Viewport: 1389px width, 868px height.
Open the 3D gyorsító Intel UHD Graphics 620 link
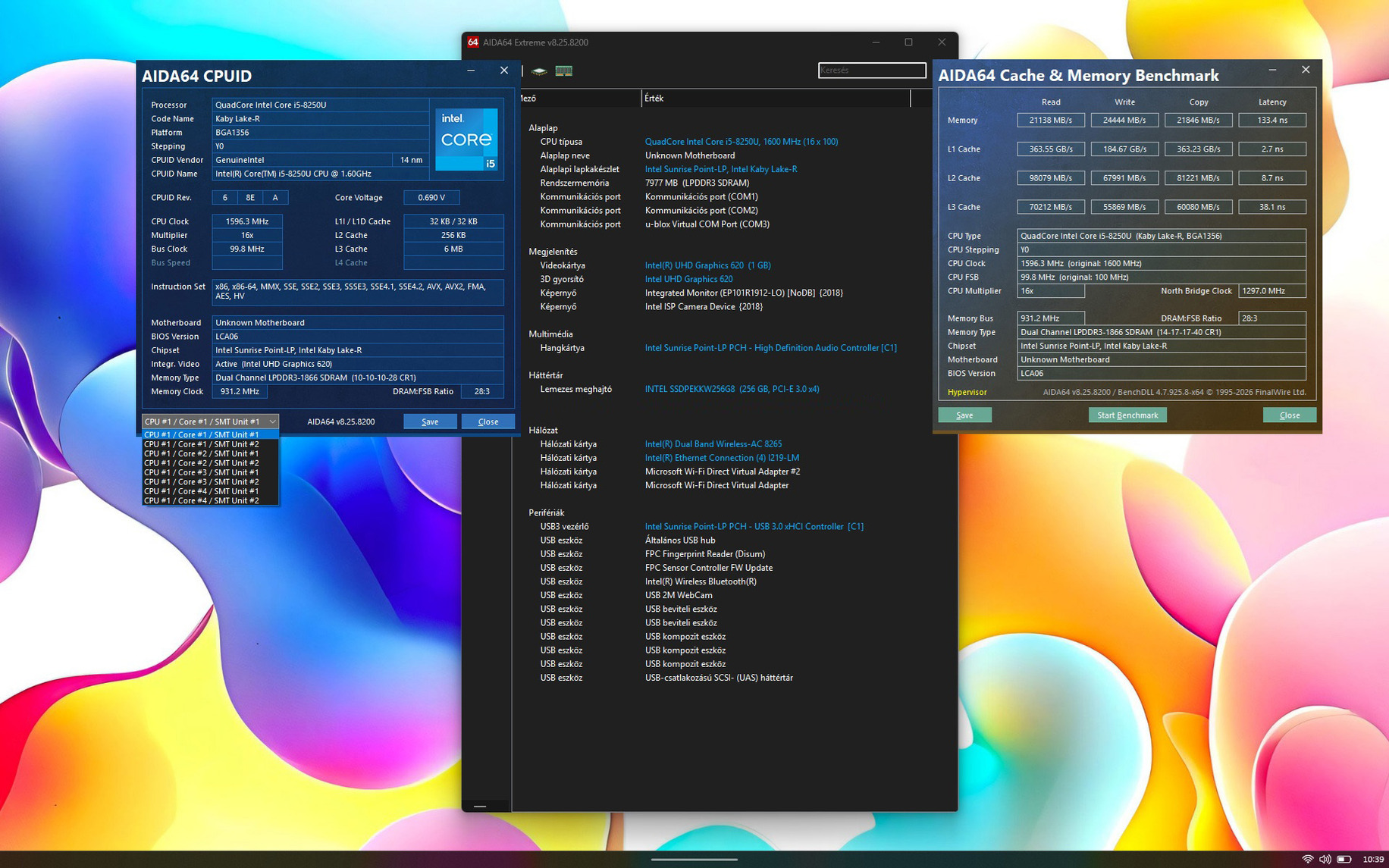click(x=688, y=279)
